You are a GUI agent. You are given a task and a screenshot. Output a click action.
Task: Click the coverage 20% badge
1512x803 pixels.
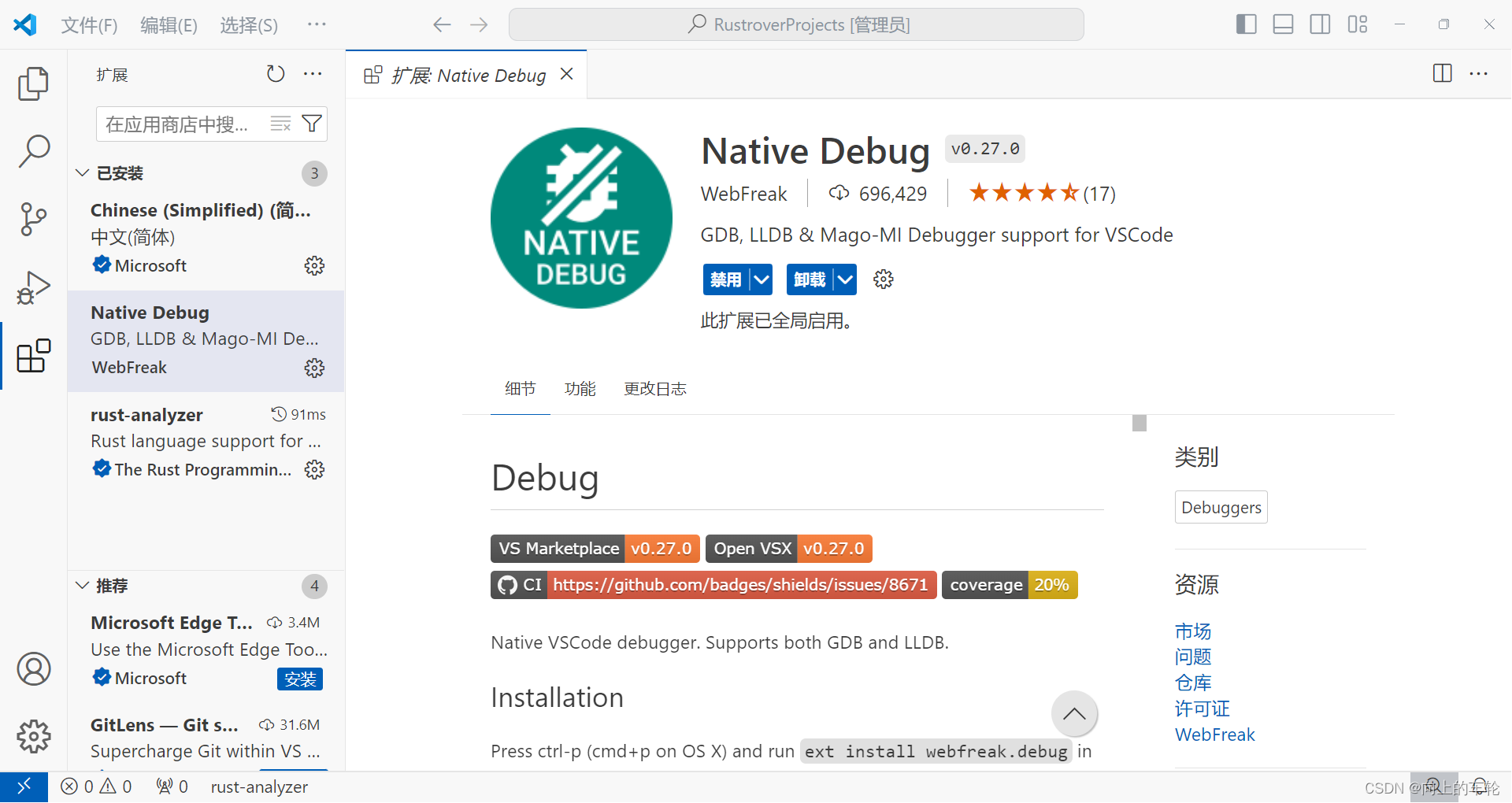click(1009, 585)
